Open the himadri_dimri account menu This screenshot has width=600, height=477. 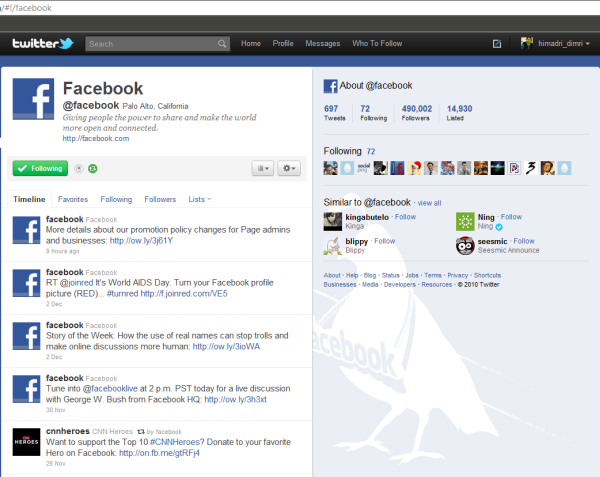564,43
